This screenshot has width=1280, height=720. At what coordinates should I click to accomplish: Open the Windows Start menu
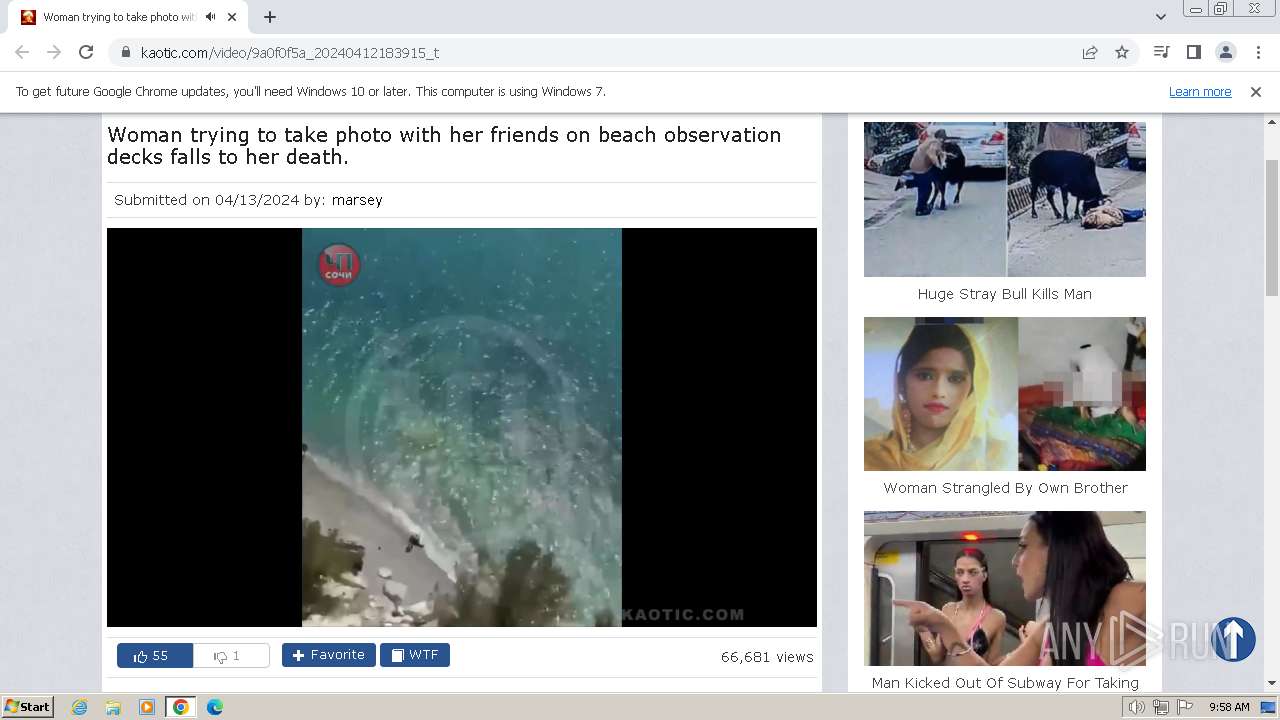click(x=28, y=707)
